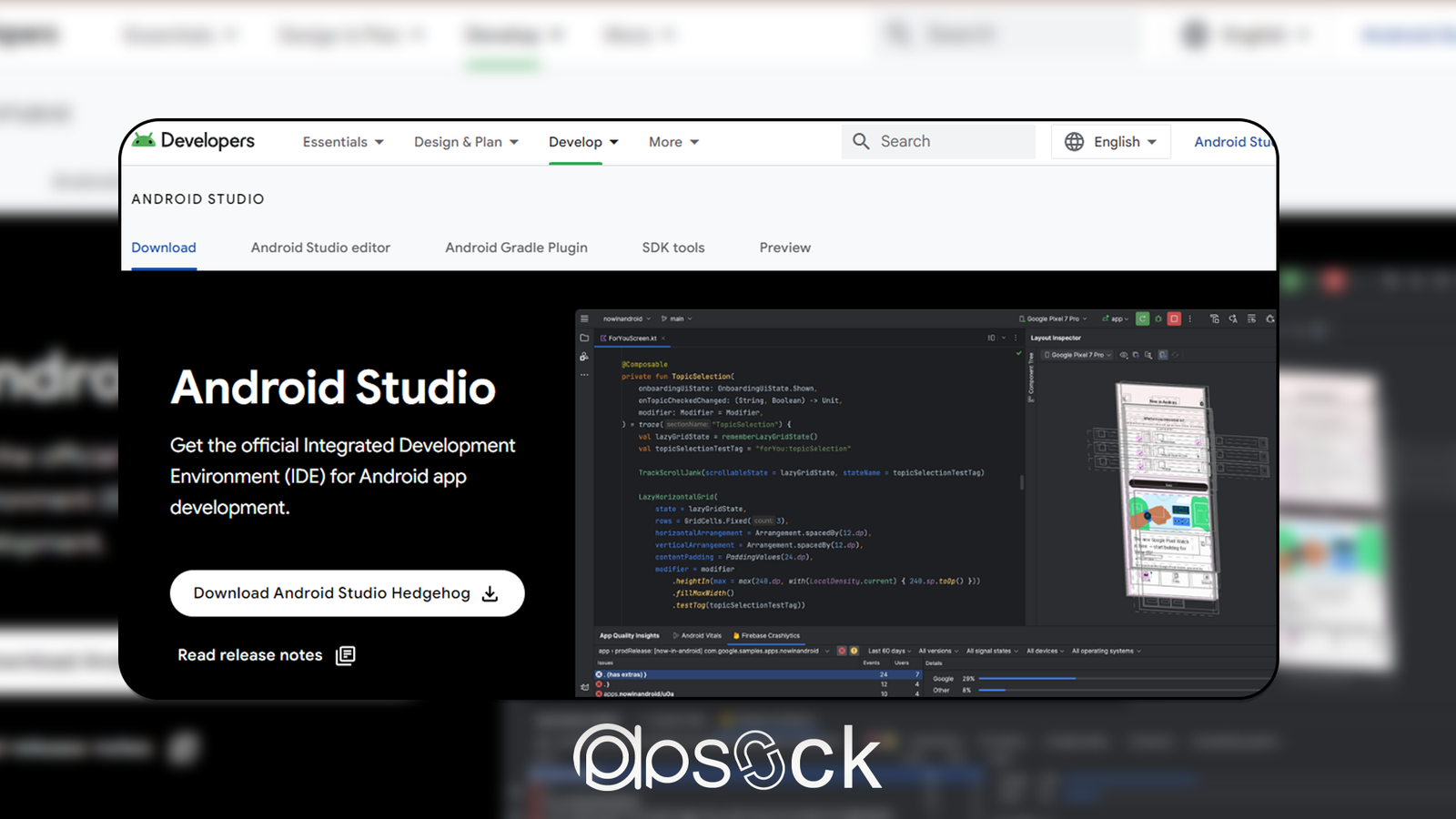Toggle the red error filter in App Quality Insights
The width and height of the screenshot is (1456, 819).
842,651
